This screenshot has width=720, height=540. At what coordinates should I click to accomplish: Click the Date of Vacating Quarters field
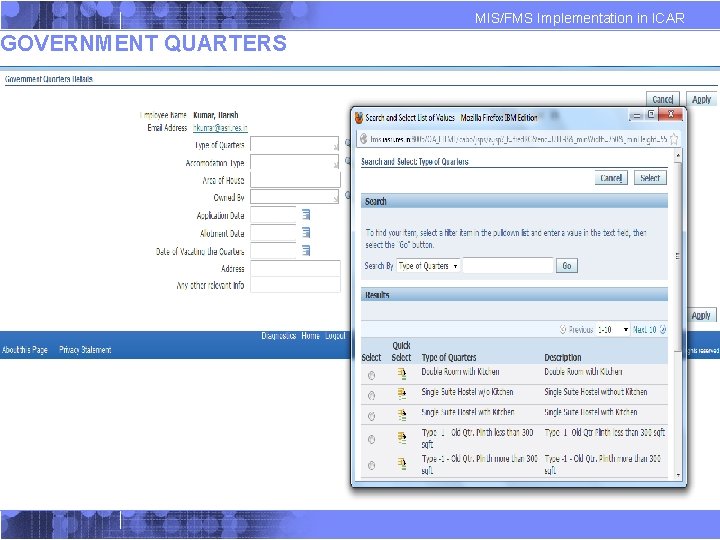273,250
